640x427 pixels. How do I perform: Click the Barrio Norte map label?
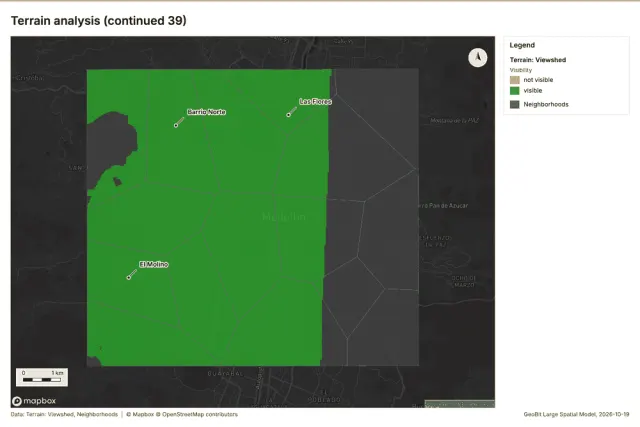click(x=206, y=112)
